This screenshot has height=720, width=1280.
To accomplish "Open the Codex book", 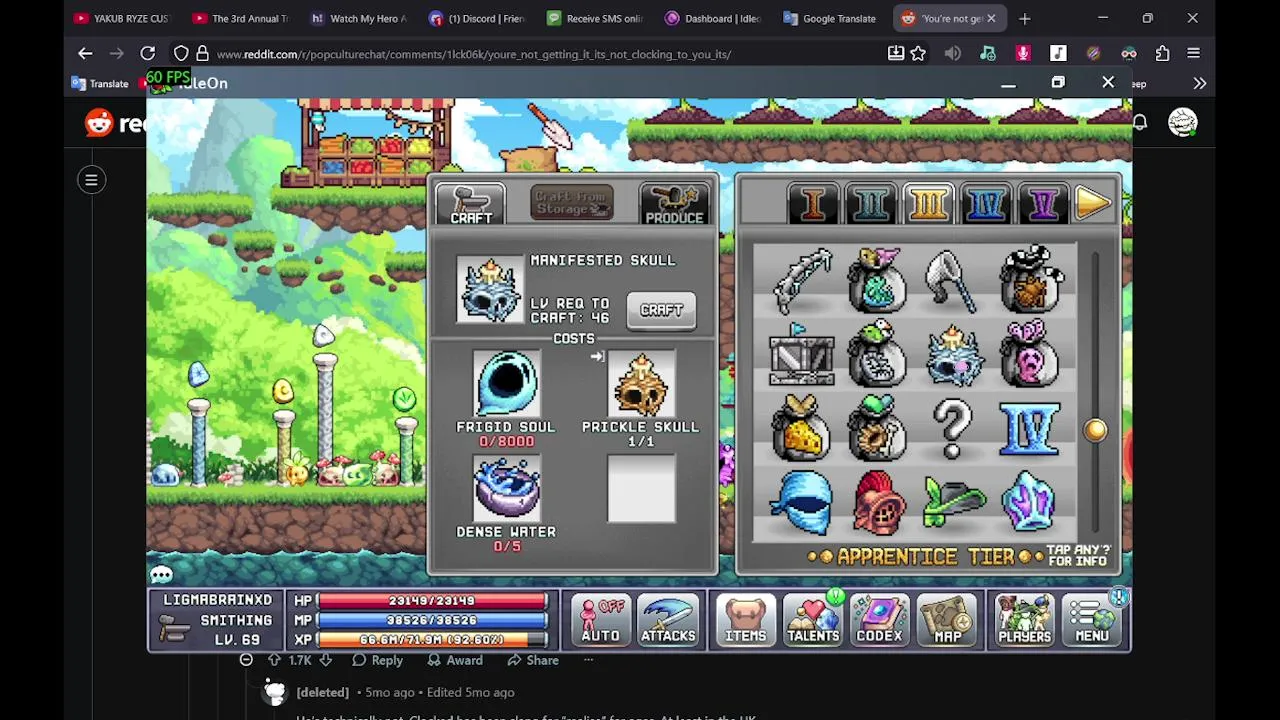I will click(x=879, y=620).
